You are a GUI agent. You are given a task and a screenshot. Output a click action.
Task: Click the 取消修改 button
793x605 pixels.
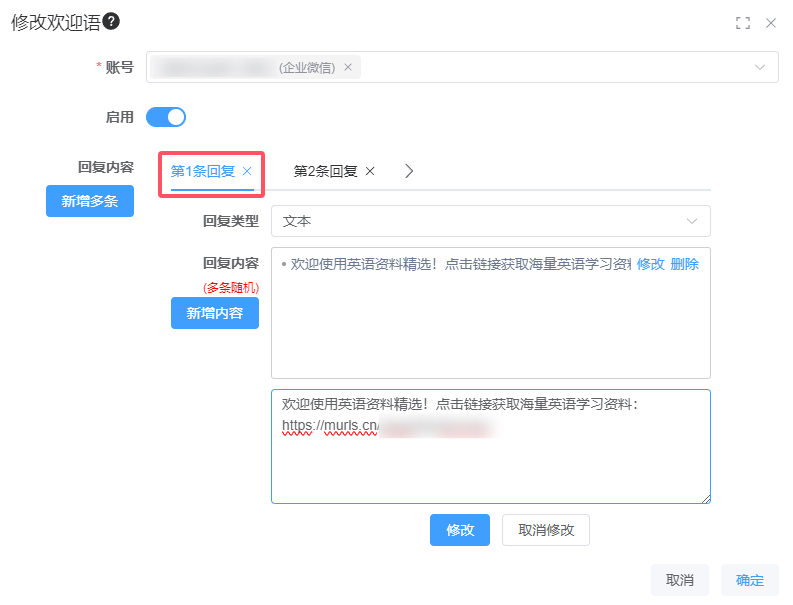(x=546, y=530)
